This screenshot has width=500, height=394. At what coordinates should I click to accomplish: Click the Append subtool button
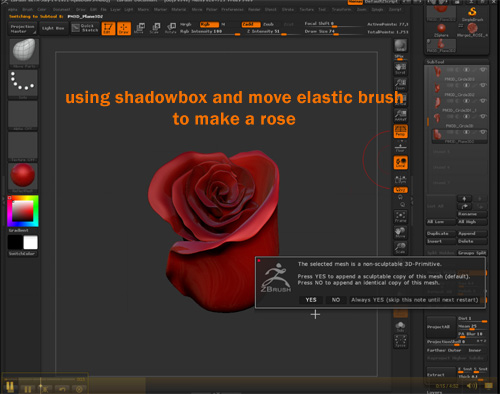(472, 233)
